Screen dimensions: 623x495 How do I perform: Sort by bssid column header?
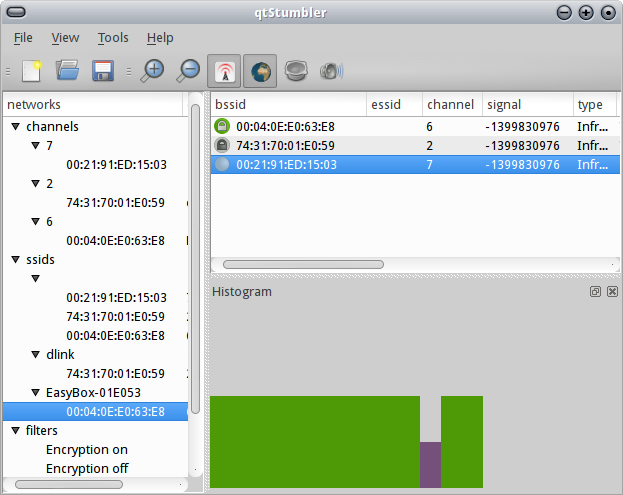[288, 104]
